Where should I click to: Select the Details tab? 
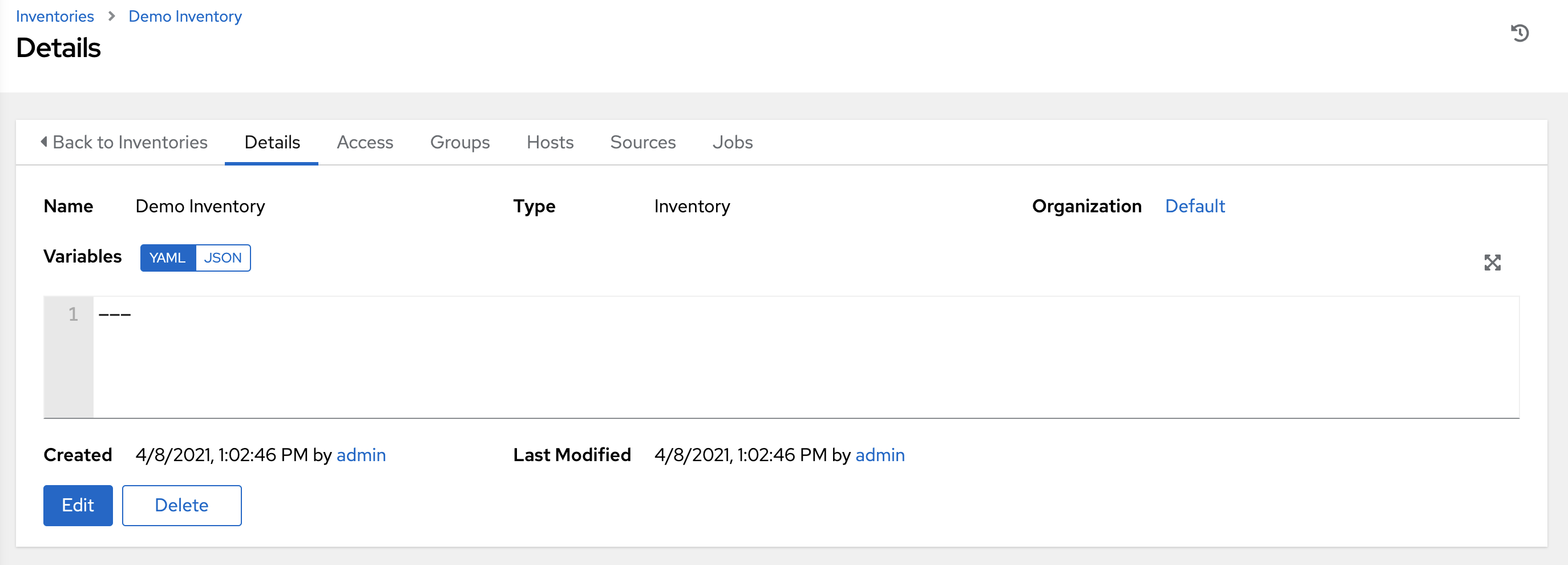pyautogui.click(x=272, y=143)
